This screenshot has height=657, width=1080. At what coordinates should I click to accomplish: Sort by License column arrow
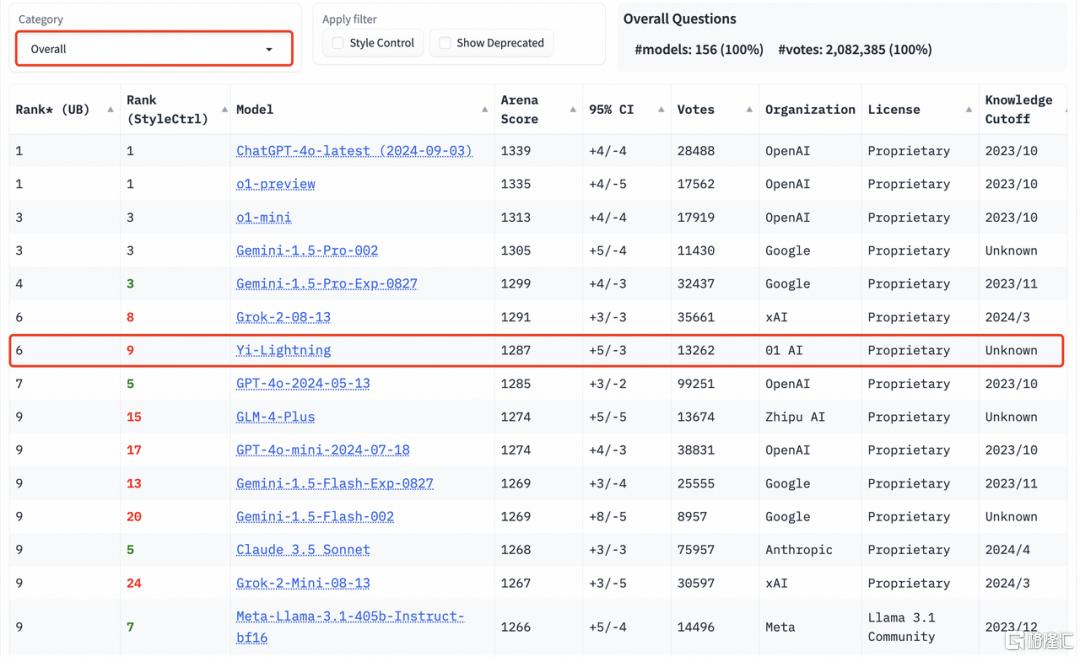[x=968, y=110]
